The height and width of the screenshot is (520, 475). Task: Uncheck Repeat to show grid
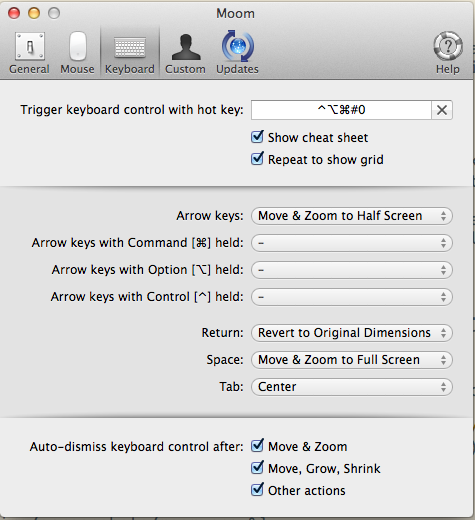[x=257, y=159]
